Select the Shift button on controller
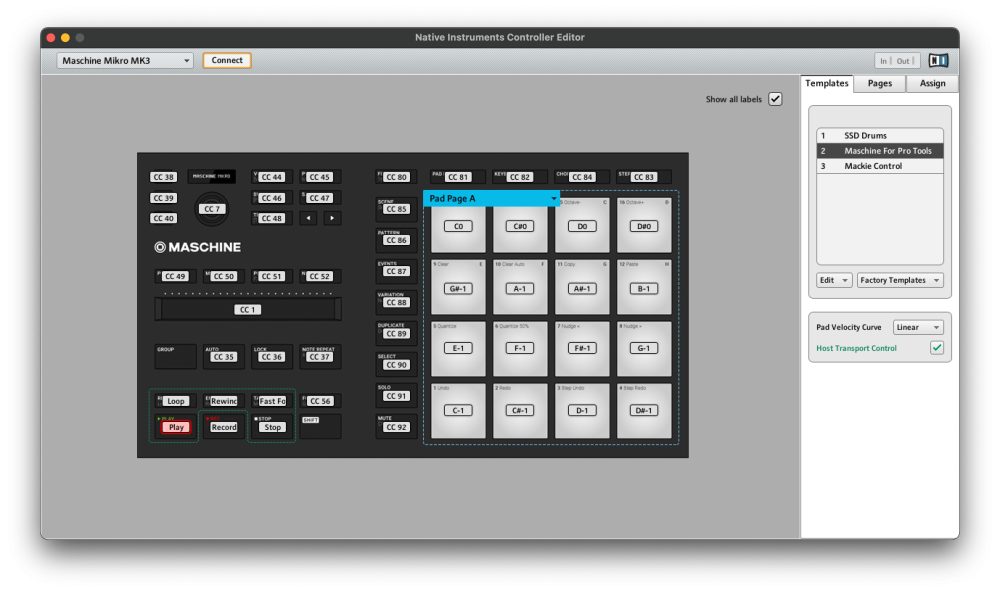Image resolution: width=1000 pixels, height=593 pixels. tap(320, 426)
